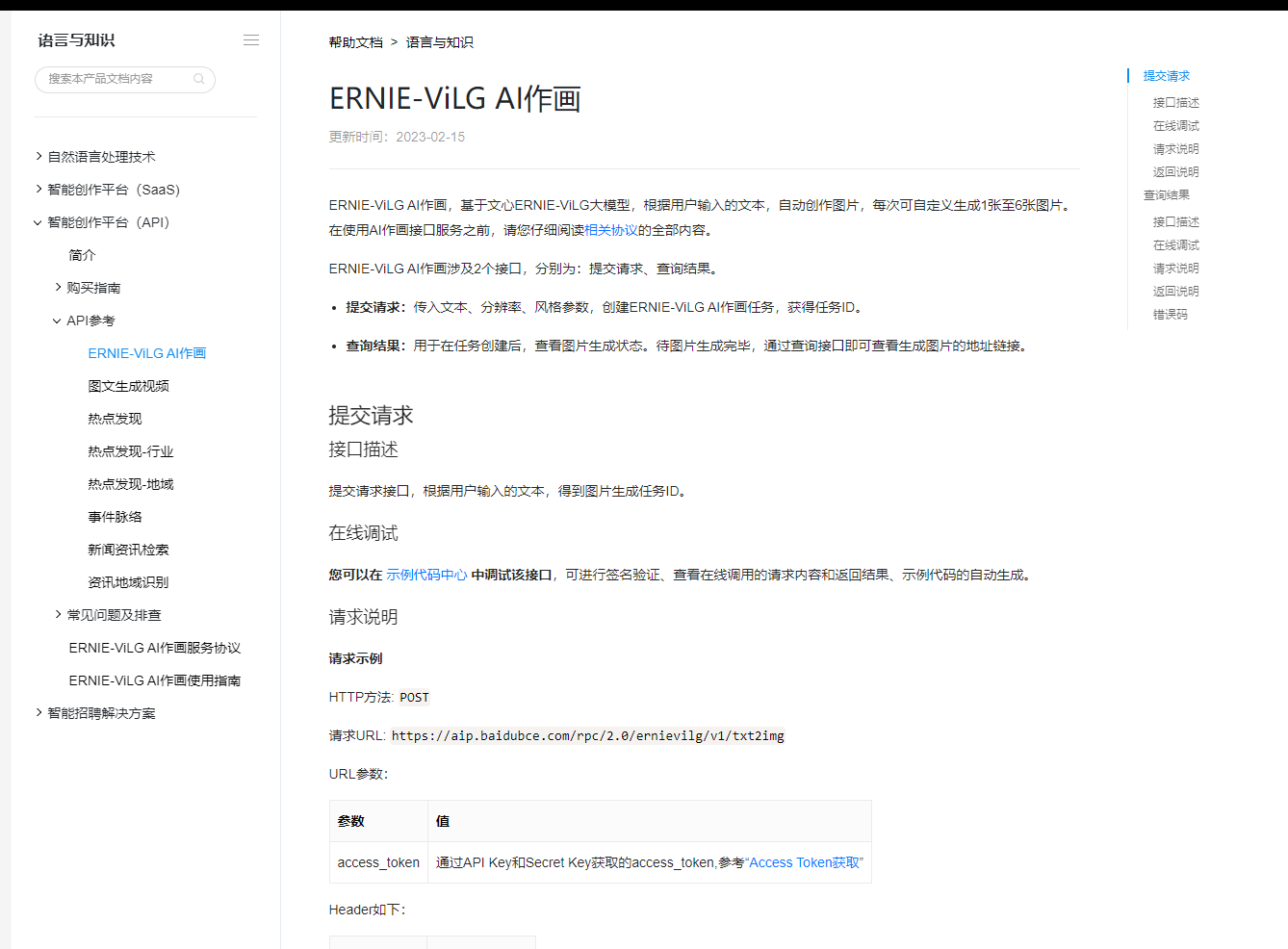Screen dimensions: 1288x949
Task: Jump to 查询结果 in page outline
Action: 1166,195
